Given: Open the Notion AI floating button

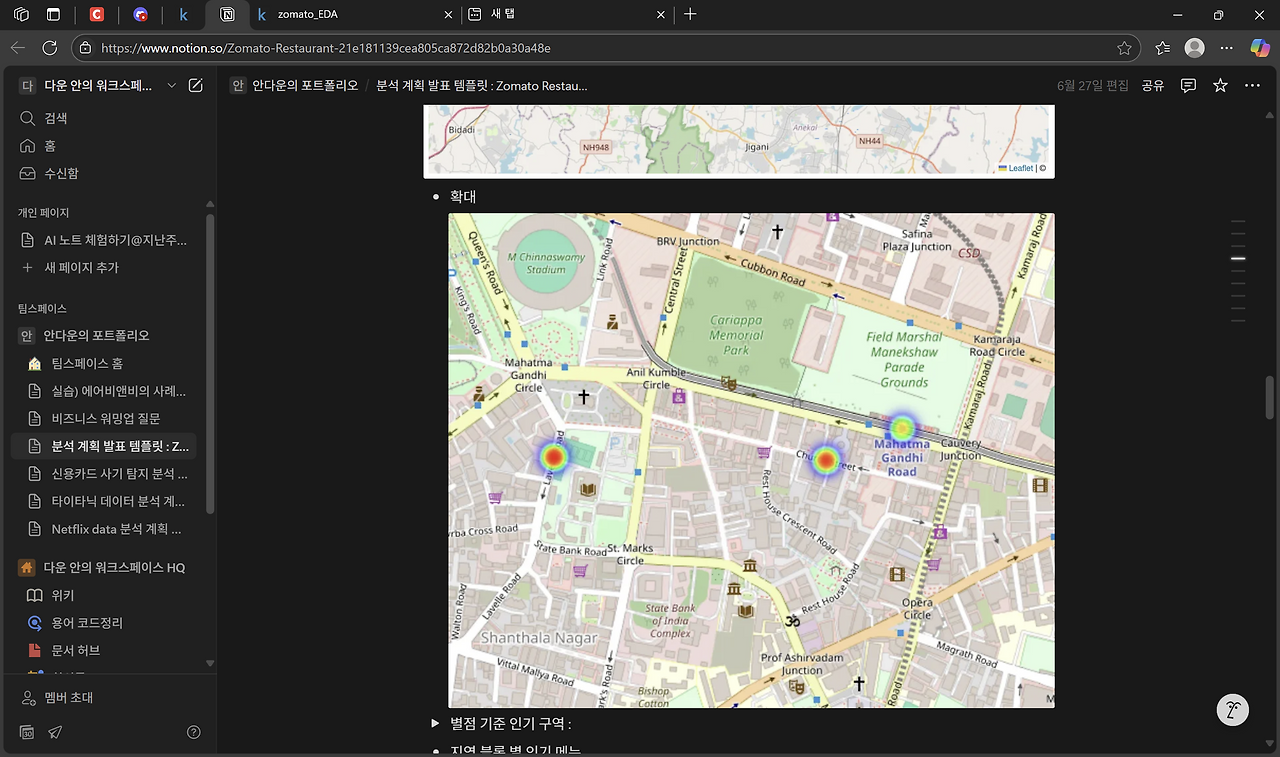Looking at the screenshot, I should pos(1232,710).
